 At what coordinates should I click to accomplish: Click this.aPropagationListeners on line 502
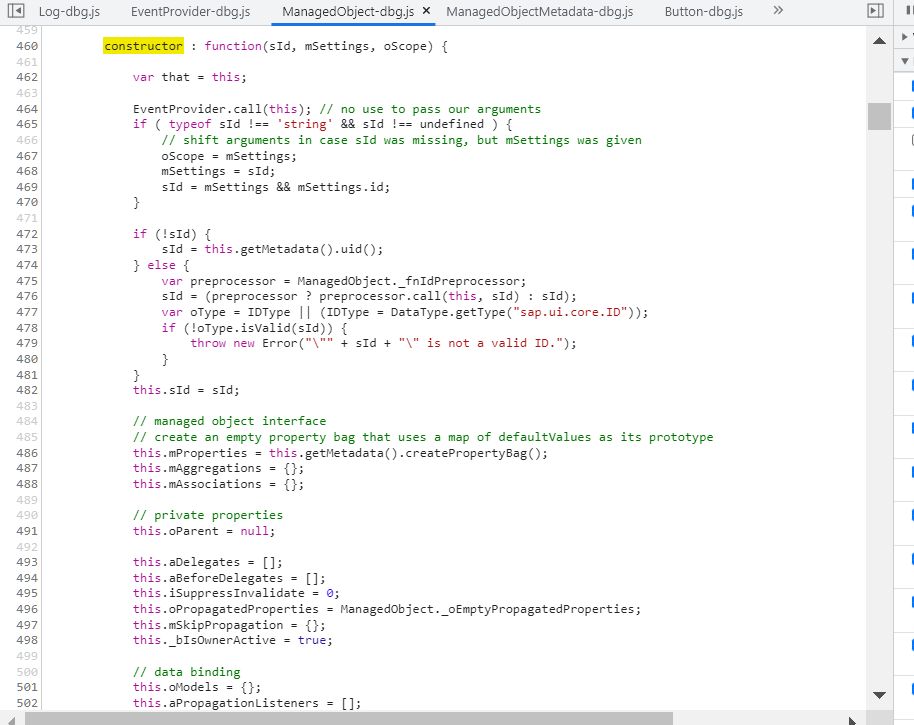[x=226, y=703]
